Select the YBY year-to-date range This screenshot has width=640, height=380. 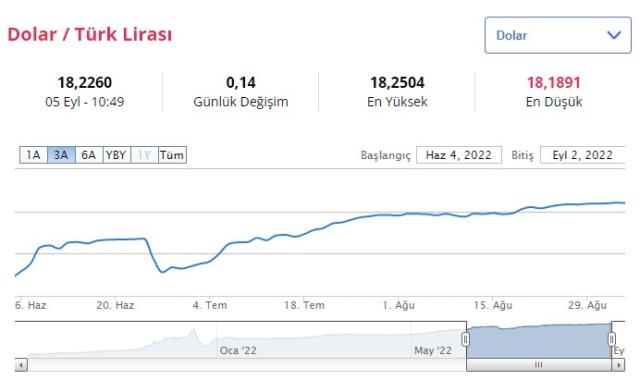point(117,155)
